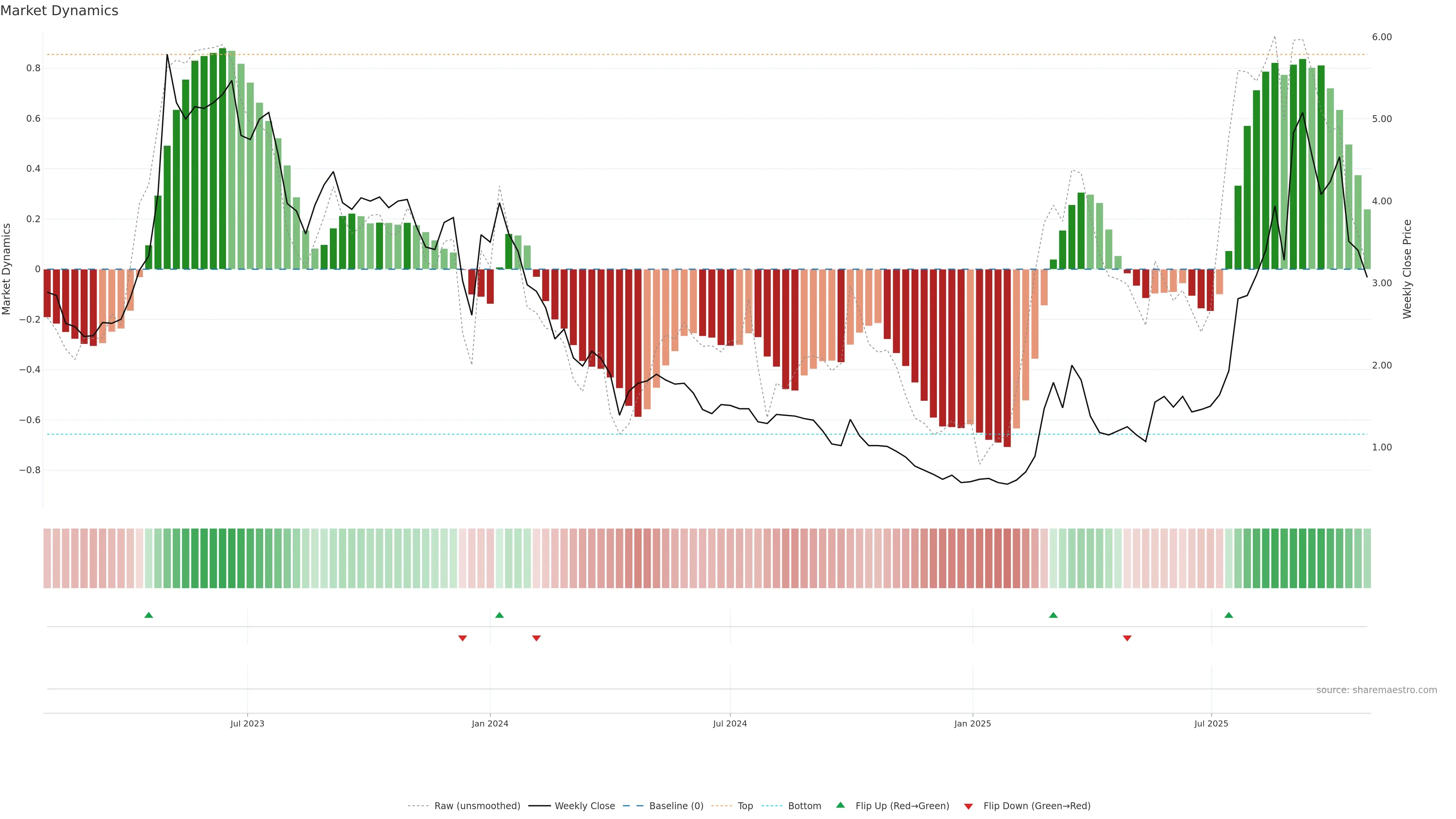Click the Jan 2025 axis label
Screen dimensions: 1456x819
972,723
